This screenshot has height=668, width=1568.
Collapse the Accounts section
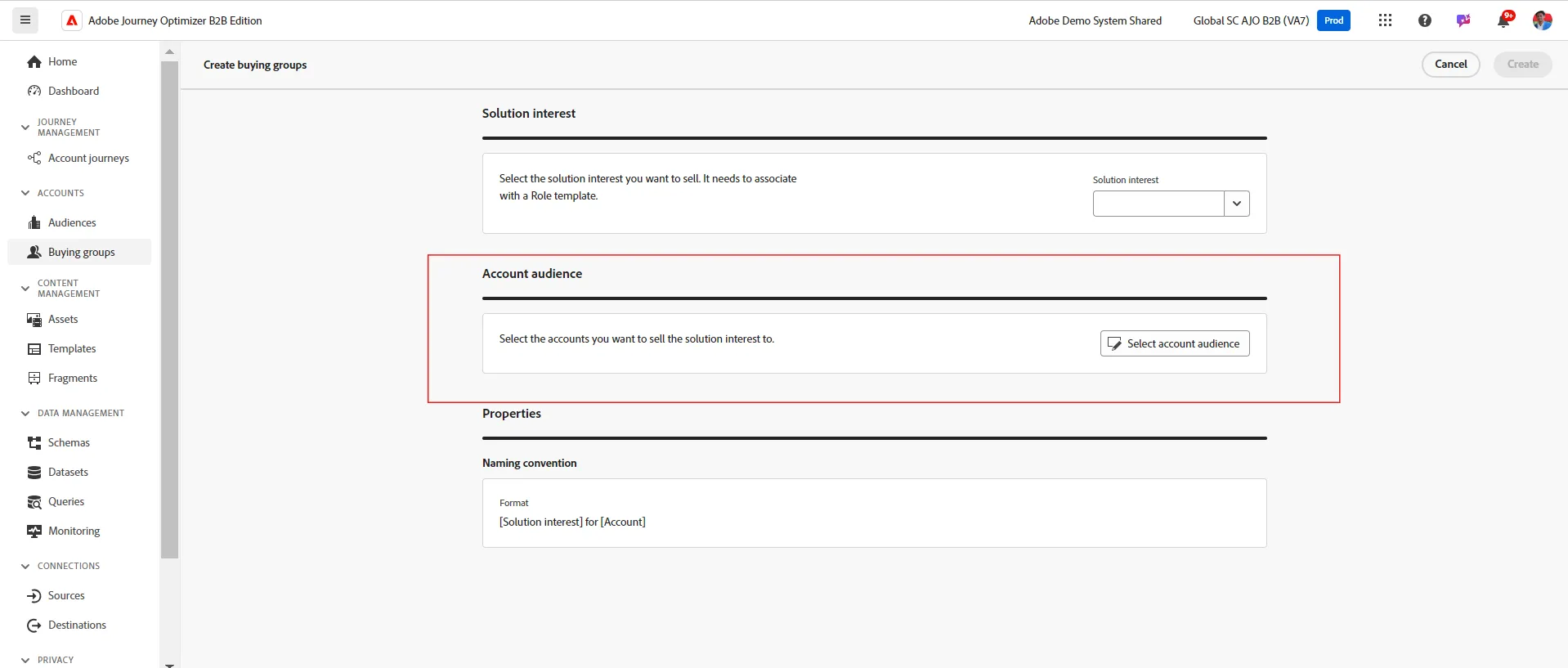point(25,193)
